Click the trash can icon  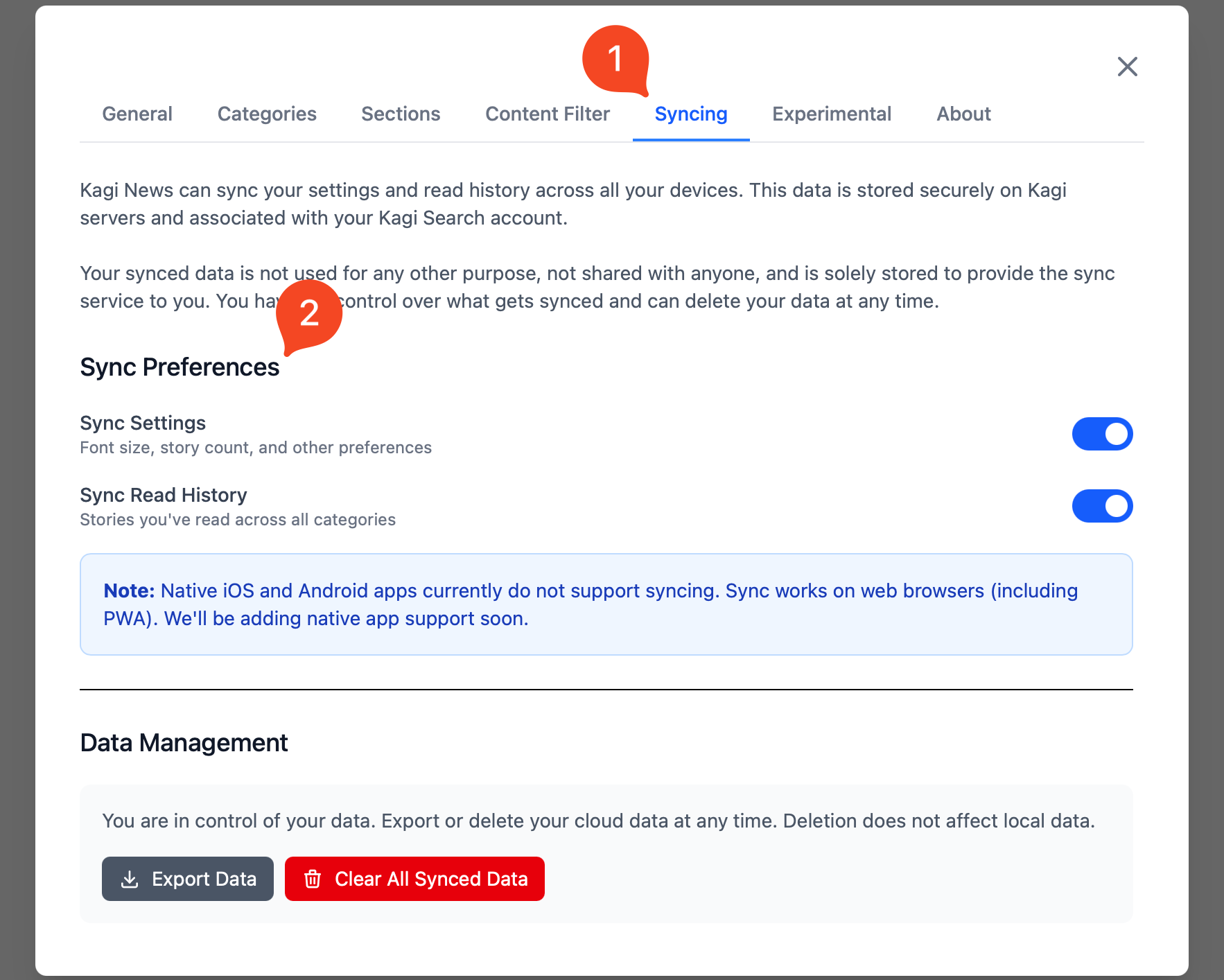[313, 879]
